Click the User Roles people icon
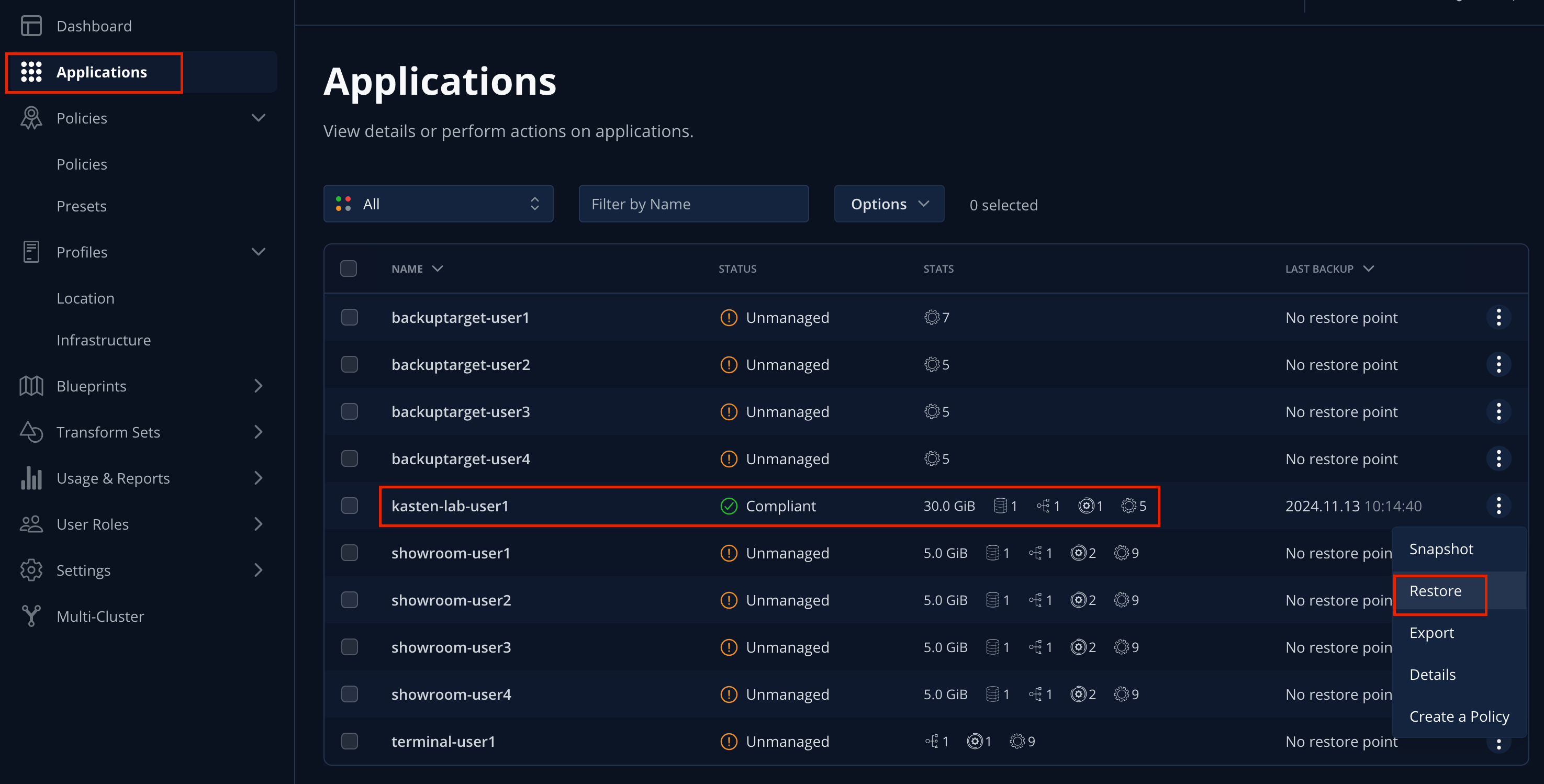The image size is (1544, 784). pos(31,524)
